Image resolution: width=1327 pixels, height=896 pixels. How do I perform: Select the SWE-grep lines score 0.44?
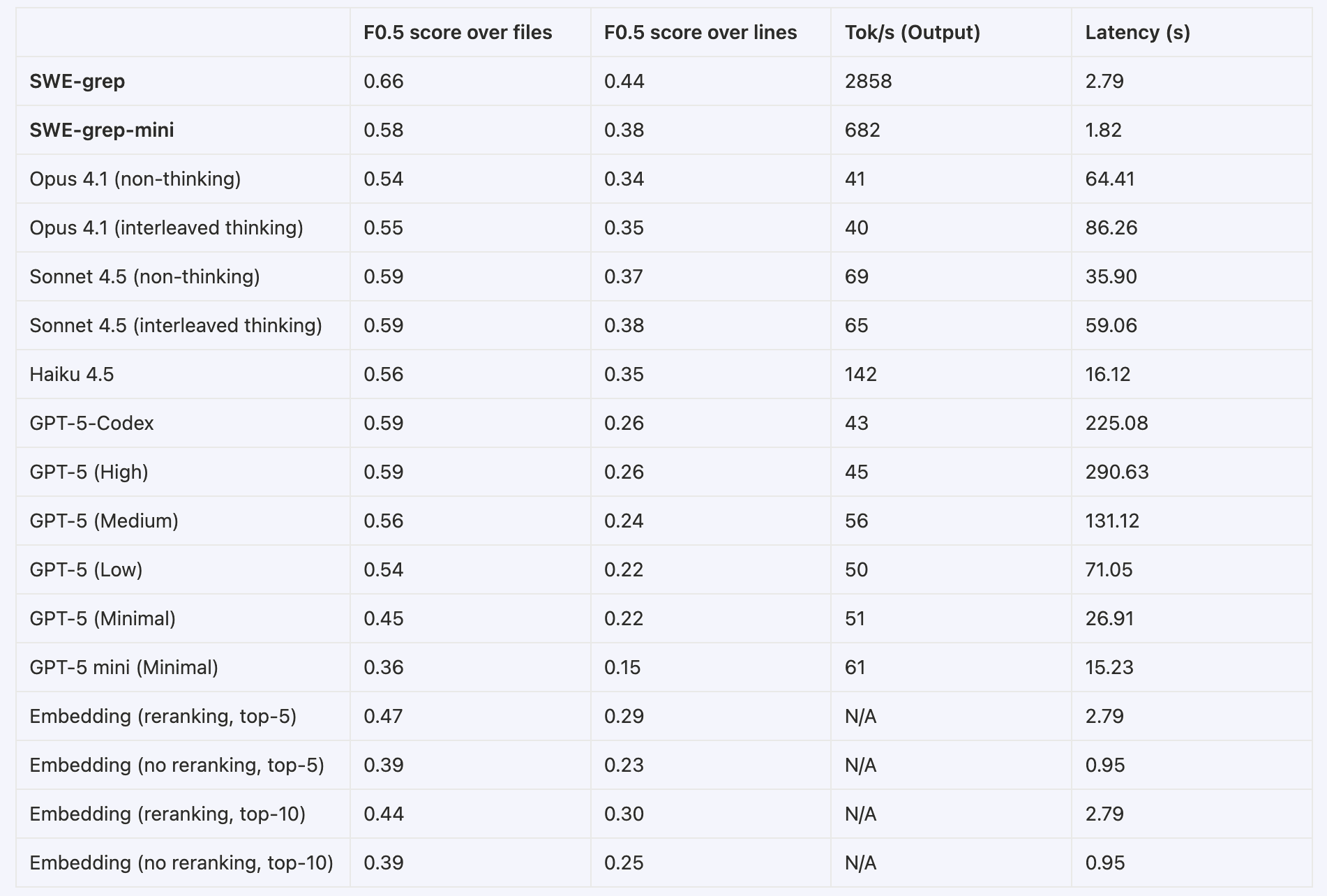(x=624, y=82)
